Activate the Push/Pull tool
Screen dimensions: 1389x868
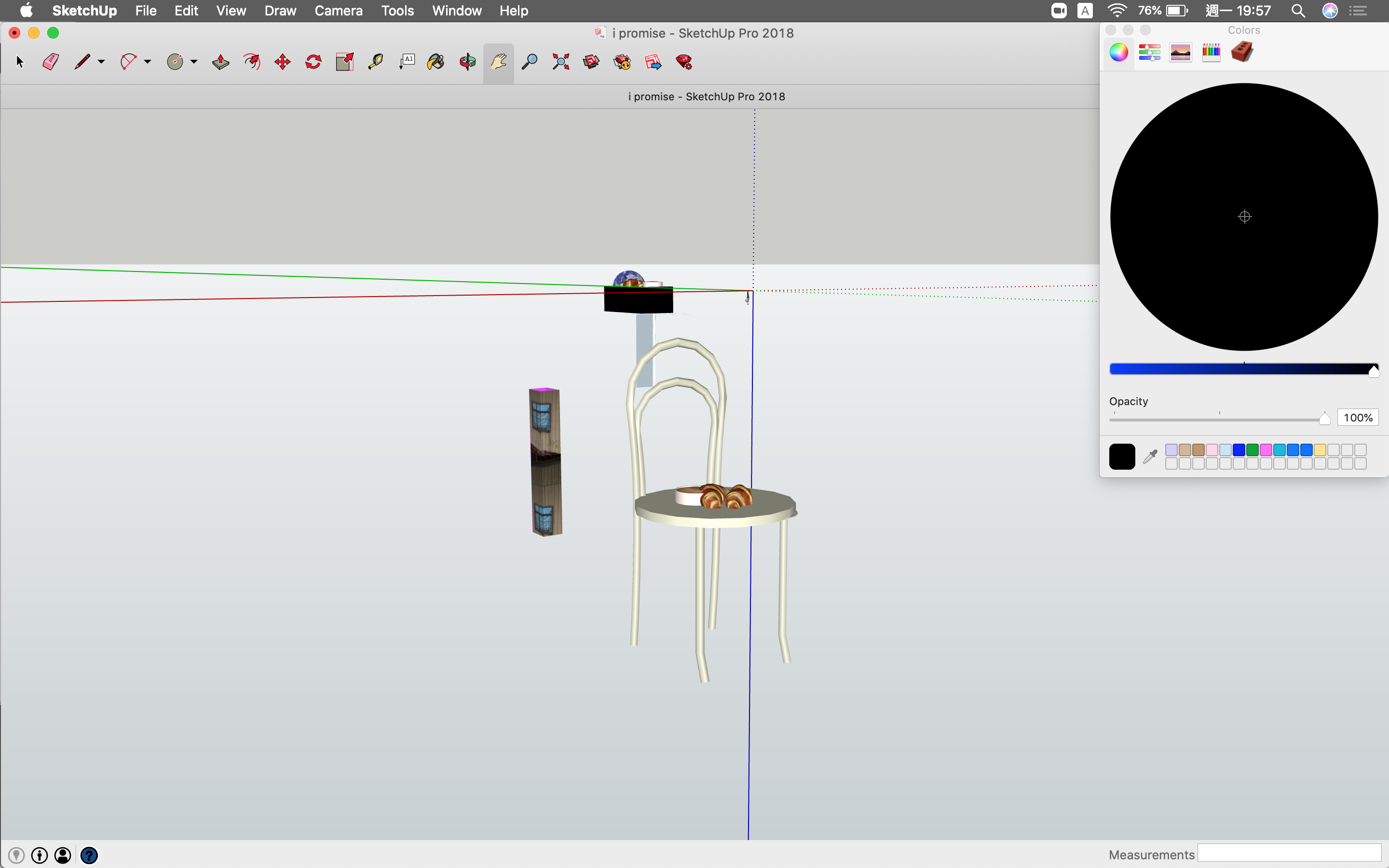click(x=220, y=62)
